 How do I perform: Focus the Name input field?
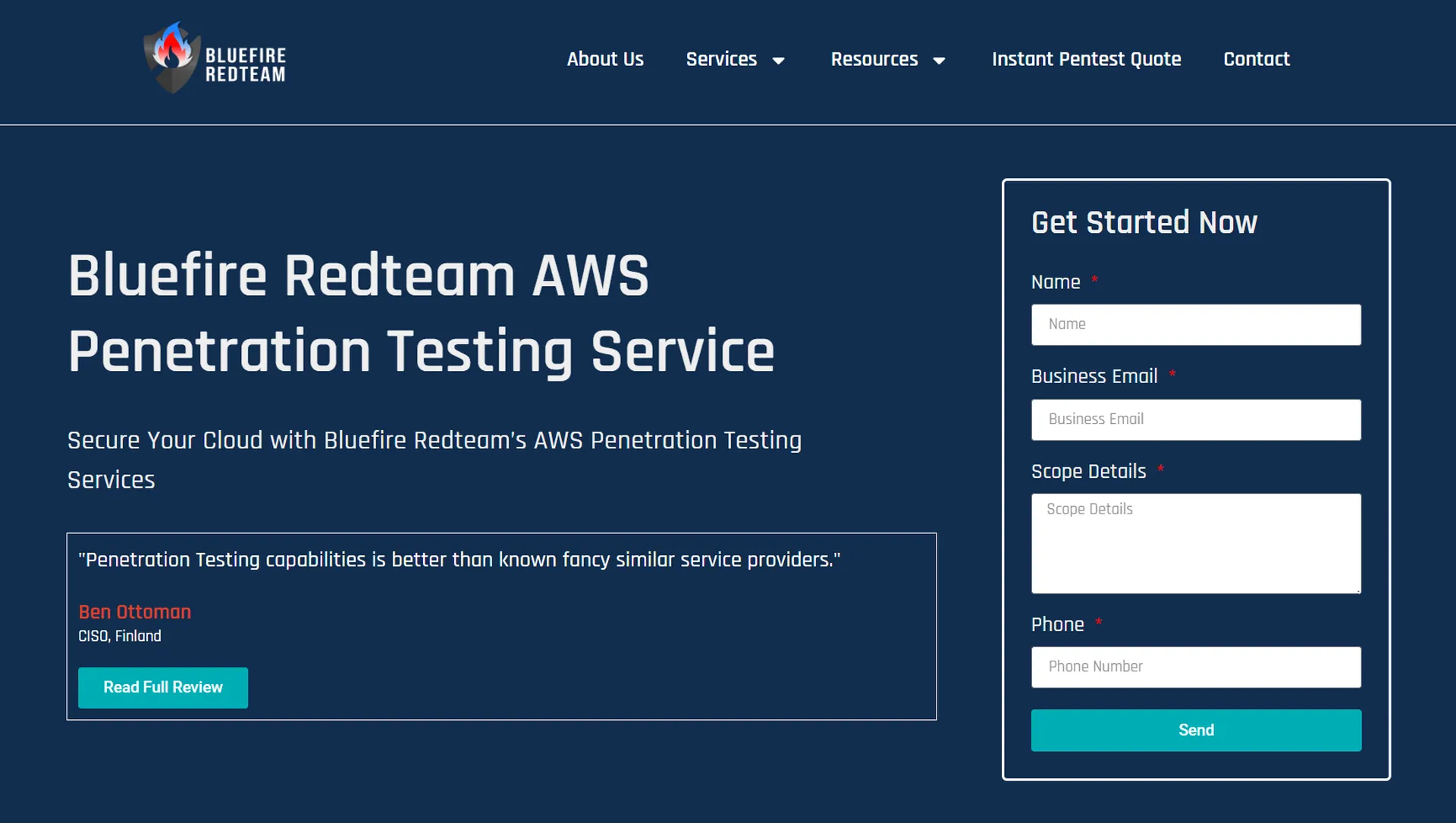coord(1196,325)
